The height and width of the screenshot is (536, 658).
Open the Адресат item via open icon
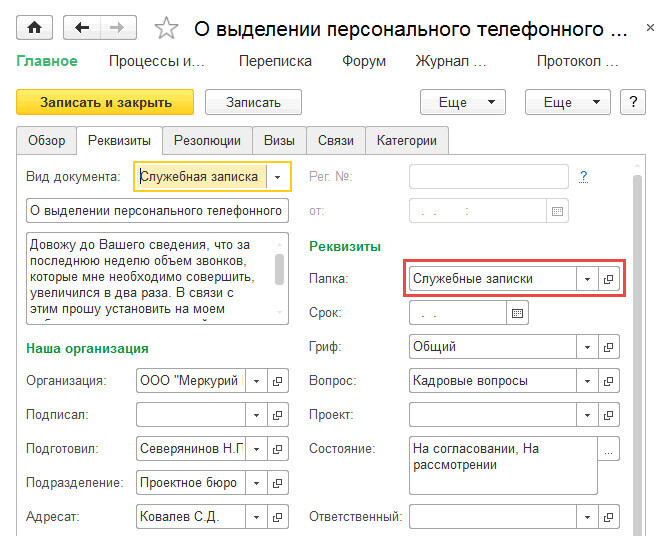pyautogui.click(x=278, y=517)
